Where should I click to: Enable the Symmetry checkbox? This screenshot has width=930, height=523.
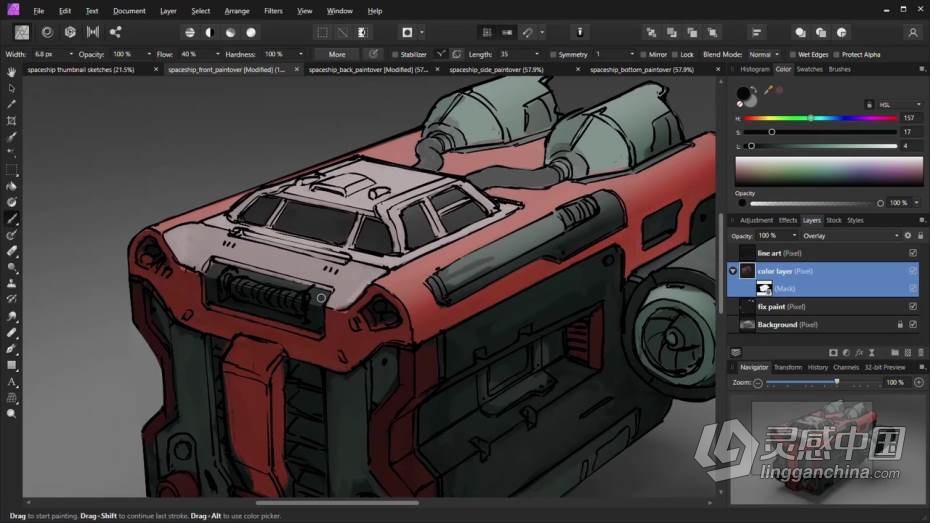click(553, 55)
